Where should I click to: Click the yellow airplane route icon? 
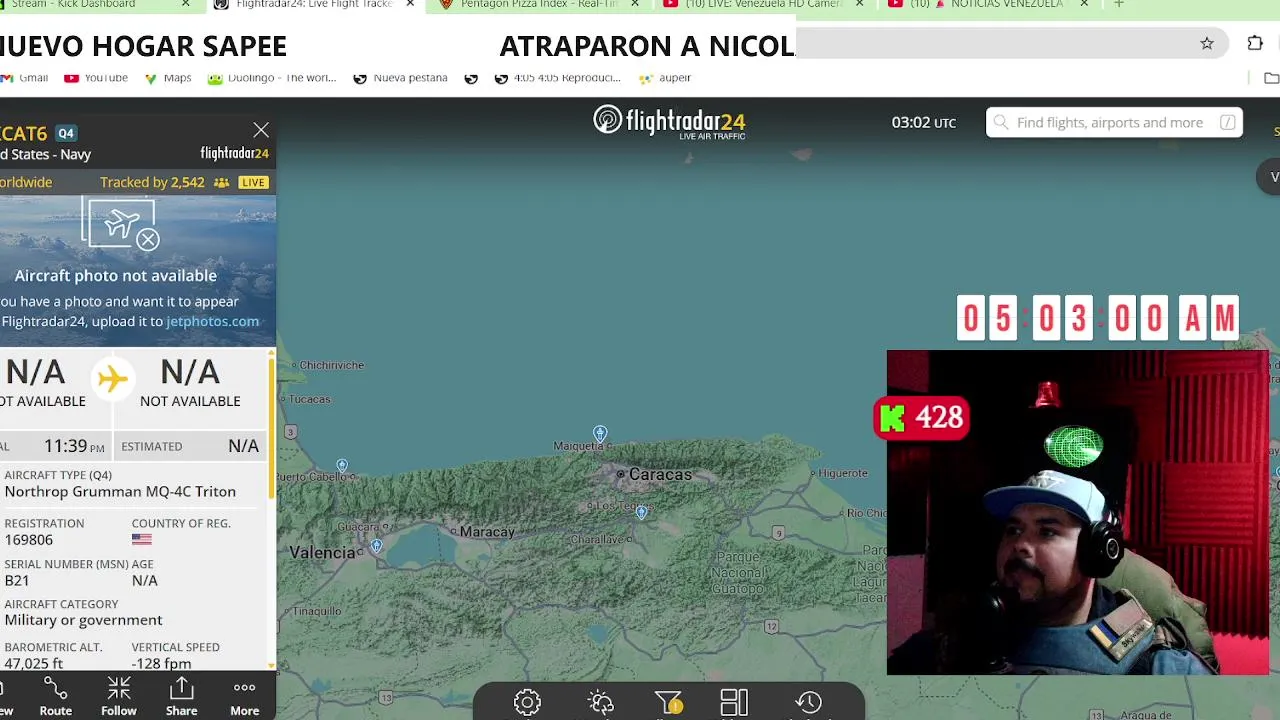pyautogui.click(x=113, y=378)
